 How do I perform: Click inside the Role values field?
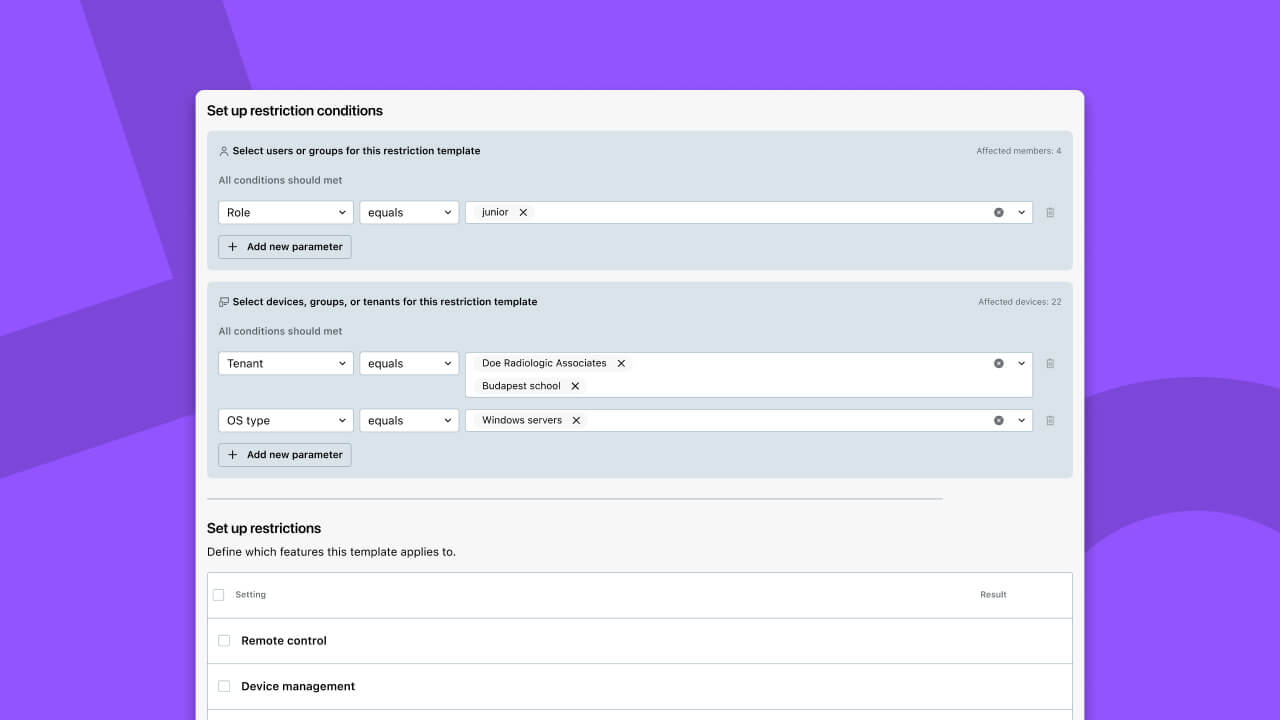[x=749, y=212]
